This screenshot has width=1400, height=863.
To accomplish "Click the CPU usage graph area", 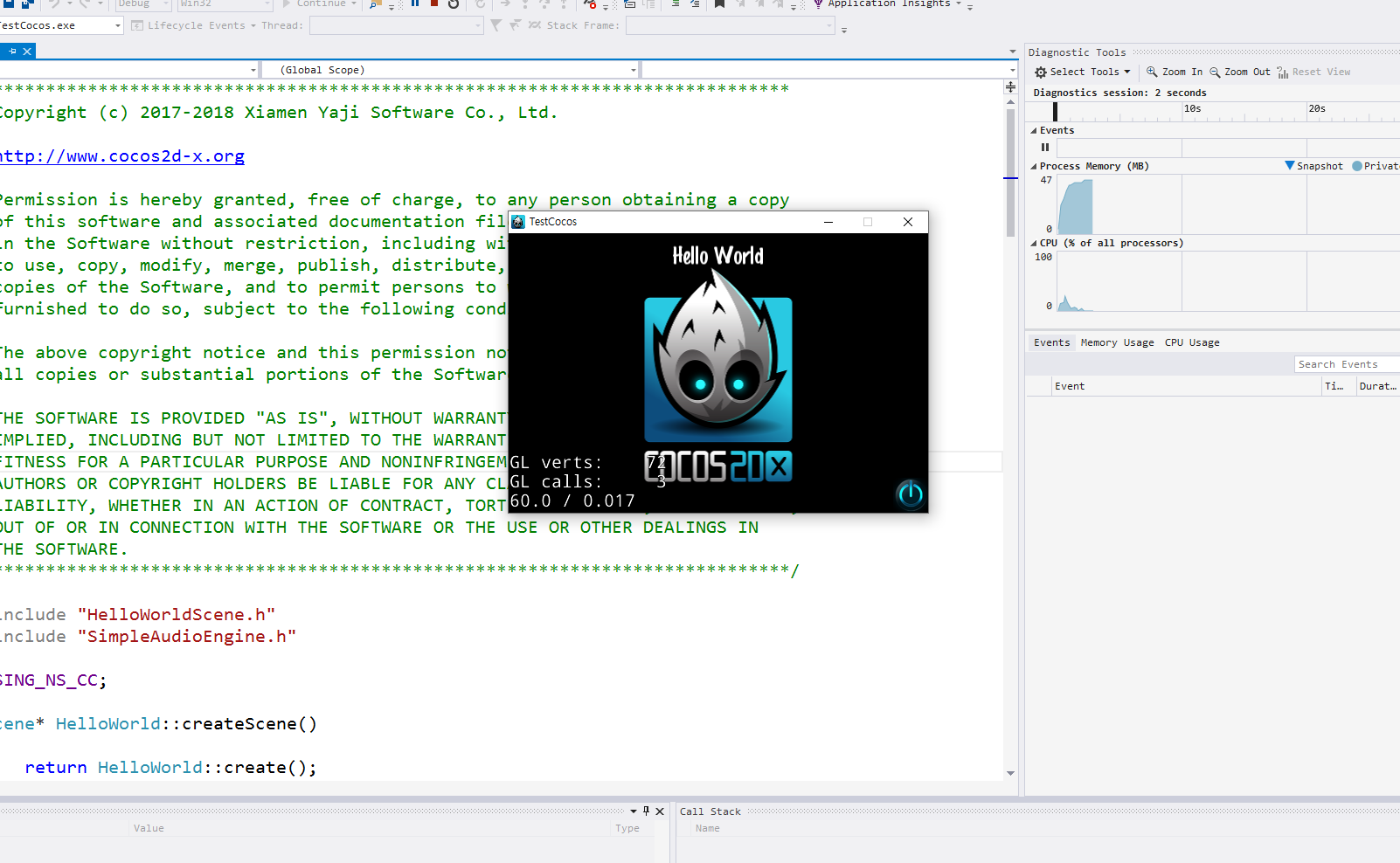I will pos(1228,281).
